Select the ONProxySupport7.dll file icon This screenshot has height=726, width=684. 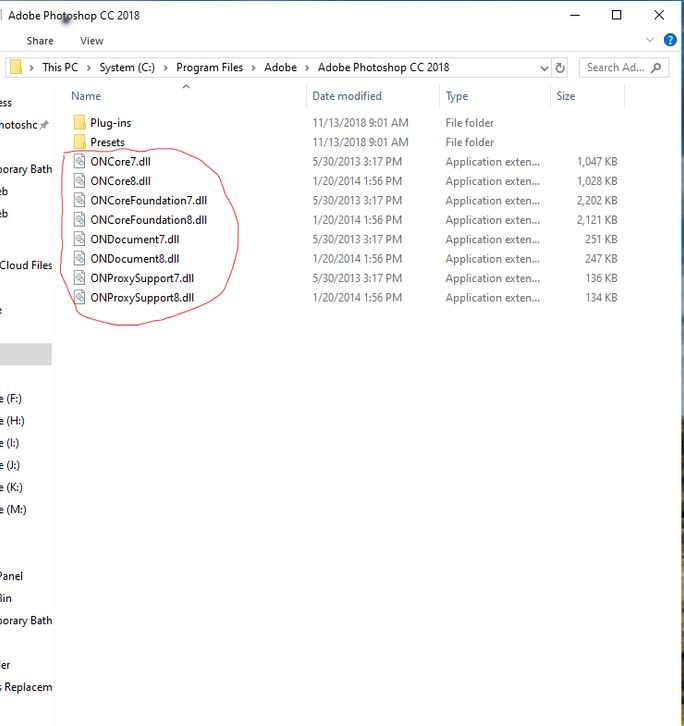[80, 278]
